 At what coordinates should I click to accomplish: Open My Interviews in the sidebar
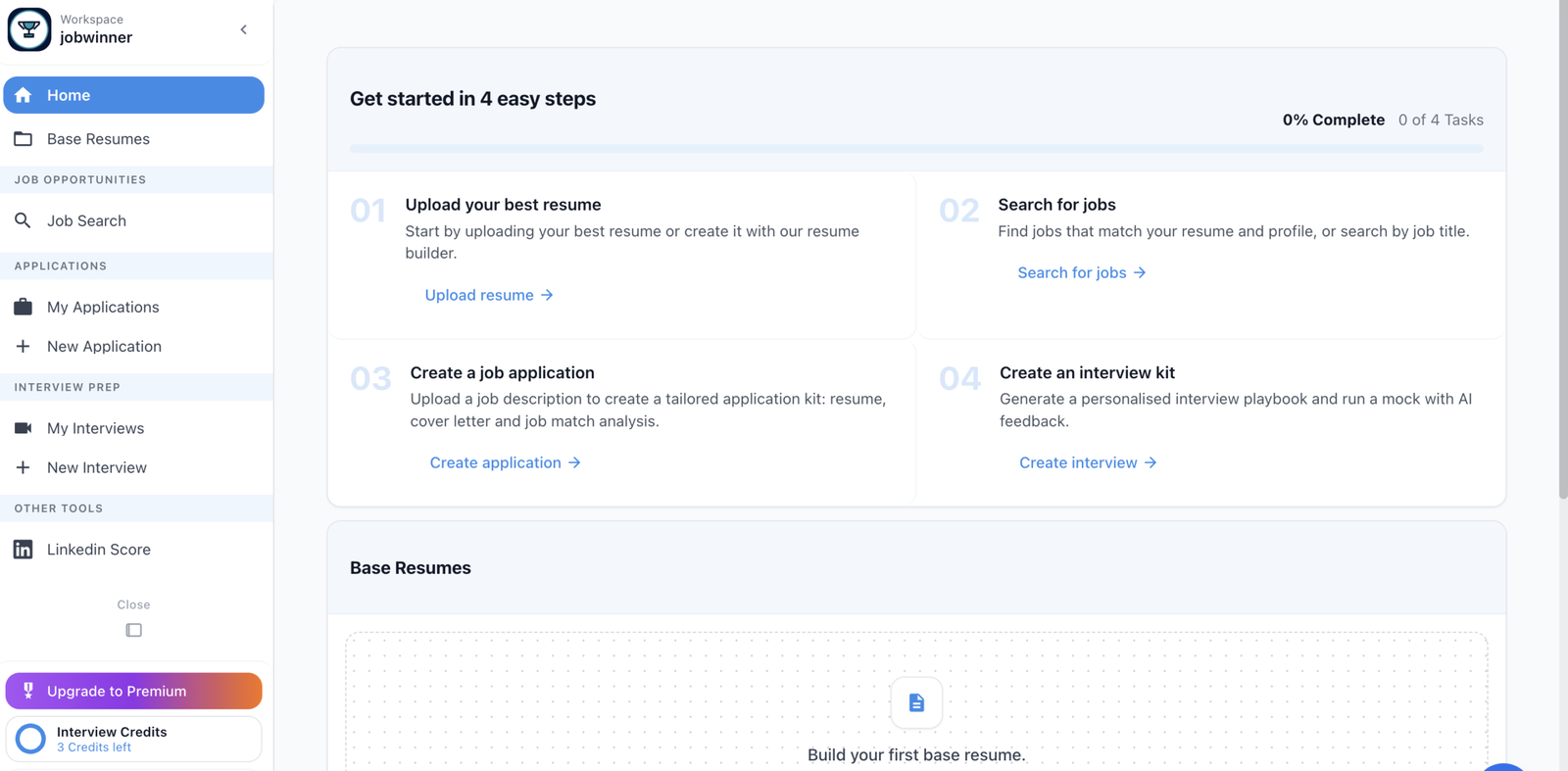tap(134, 428)
